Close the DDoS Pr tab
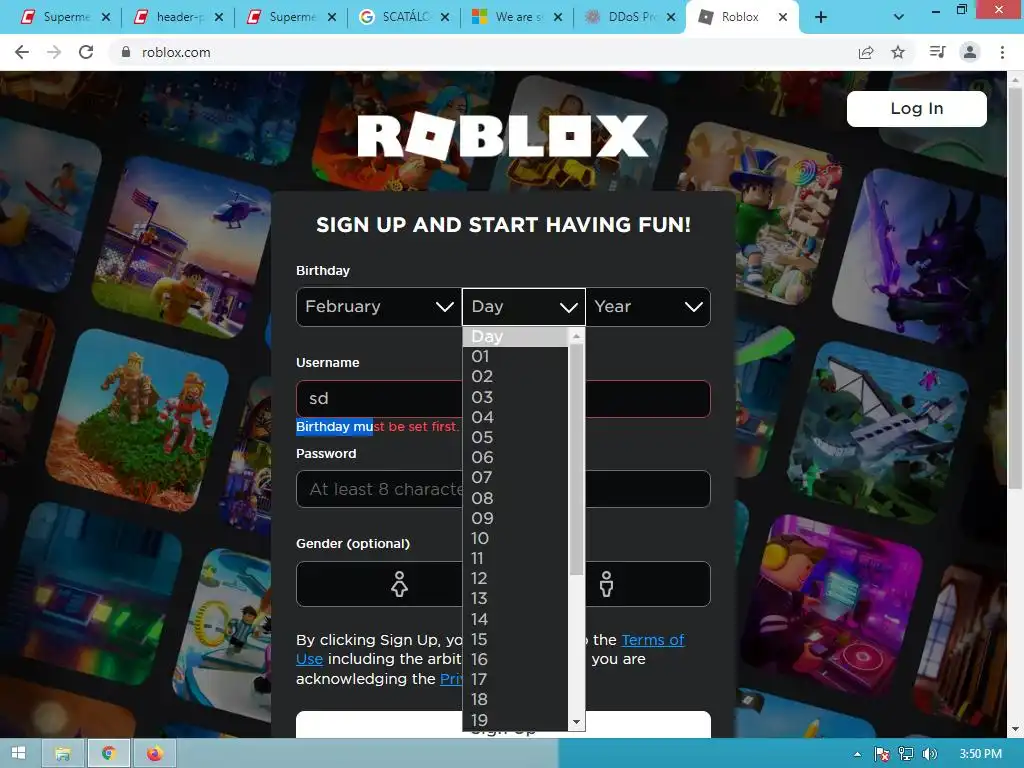Image resolution: width=1024 pixels, height=768 pixels. tap(671, 18)
